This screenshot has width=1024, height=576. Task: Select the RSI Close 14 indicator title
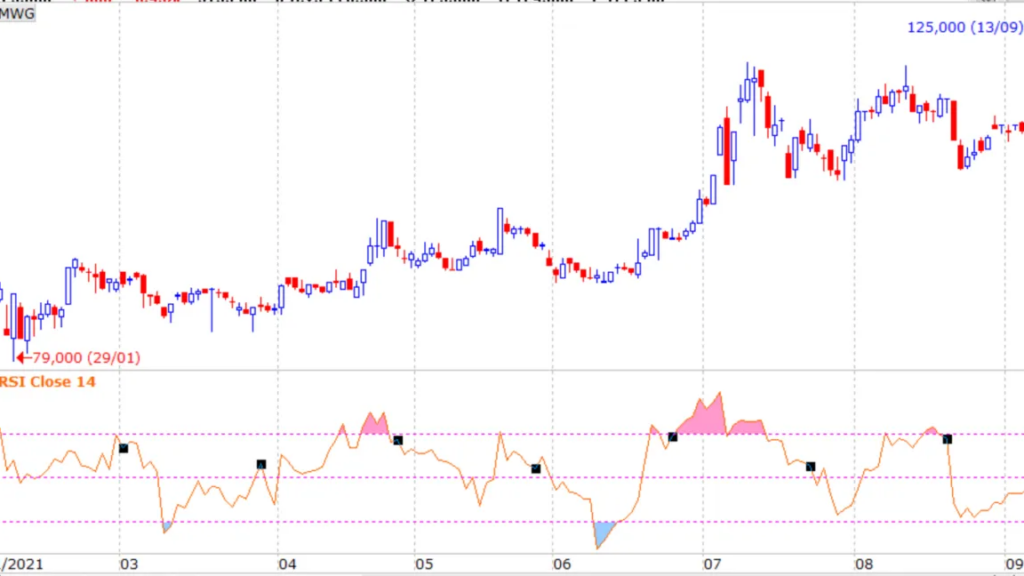50,382
